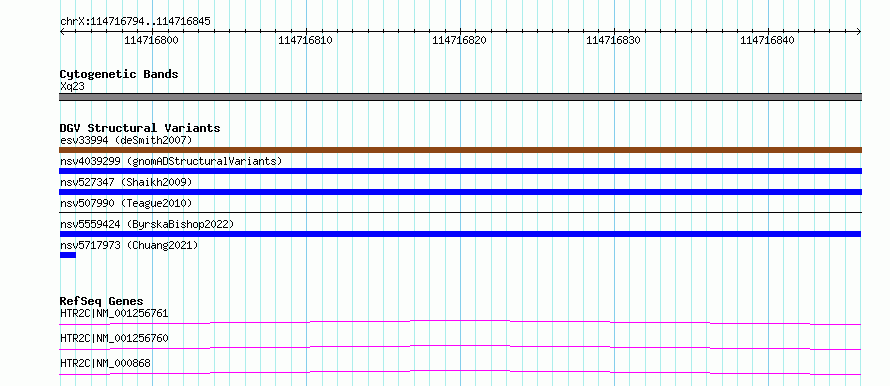
Task: Click ruler tick label 114716830
Action: 613,40
